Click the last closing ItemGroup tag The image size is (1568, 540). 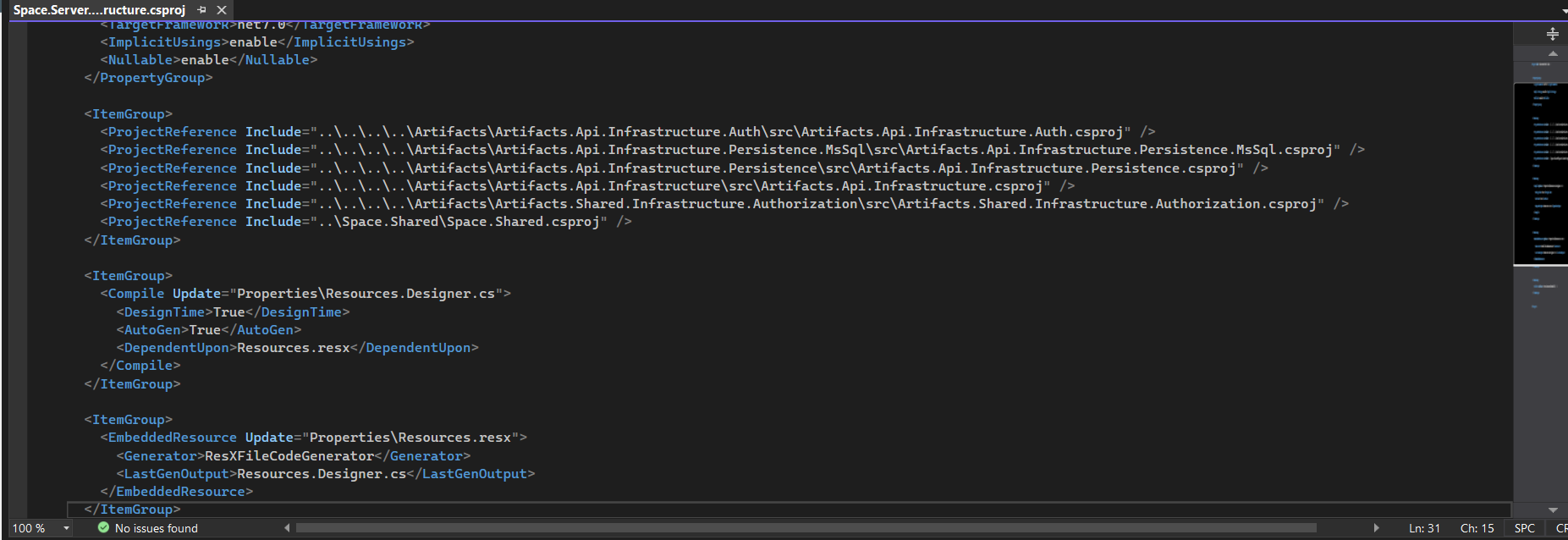[132, 510]
